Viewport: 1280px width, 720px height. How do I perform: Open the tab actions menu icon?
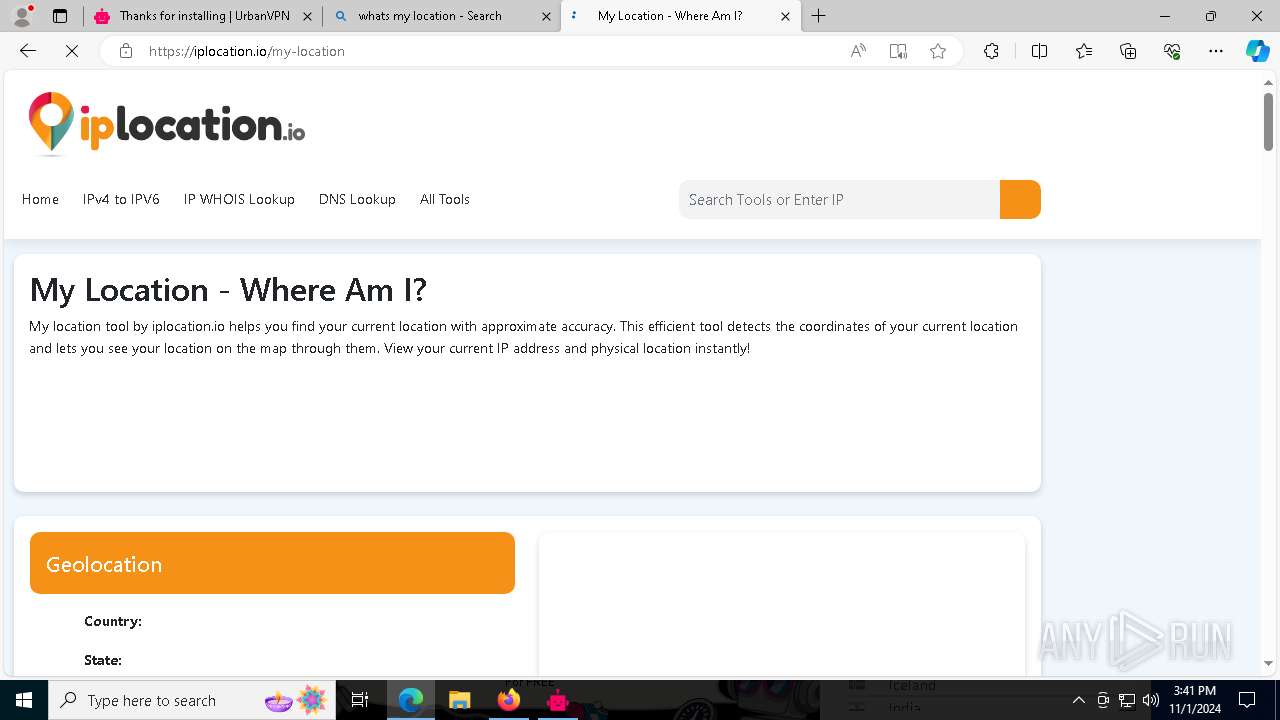(60, 16)
